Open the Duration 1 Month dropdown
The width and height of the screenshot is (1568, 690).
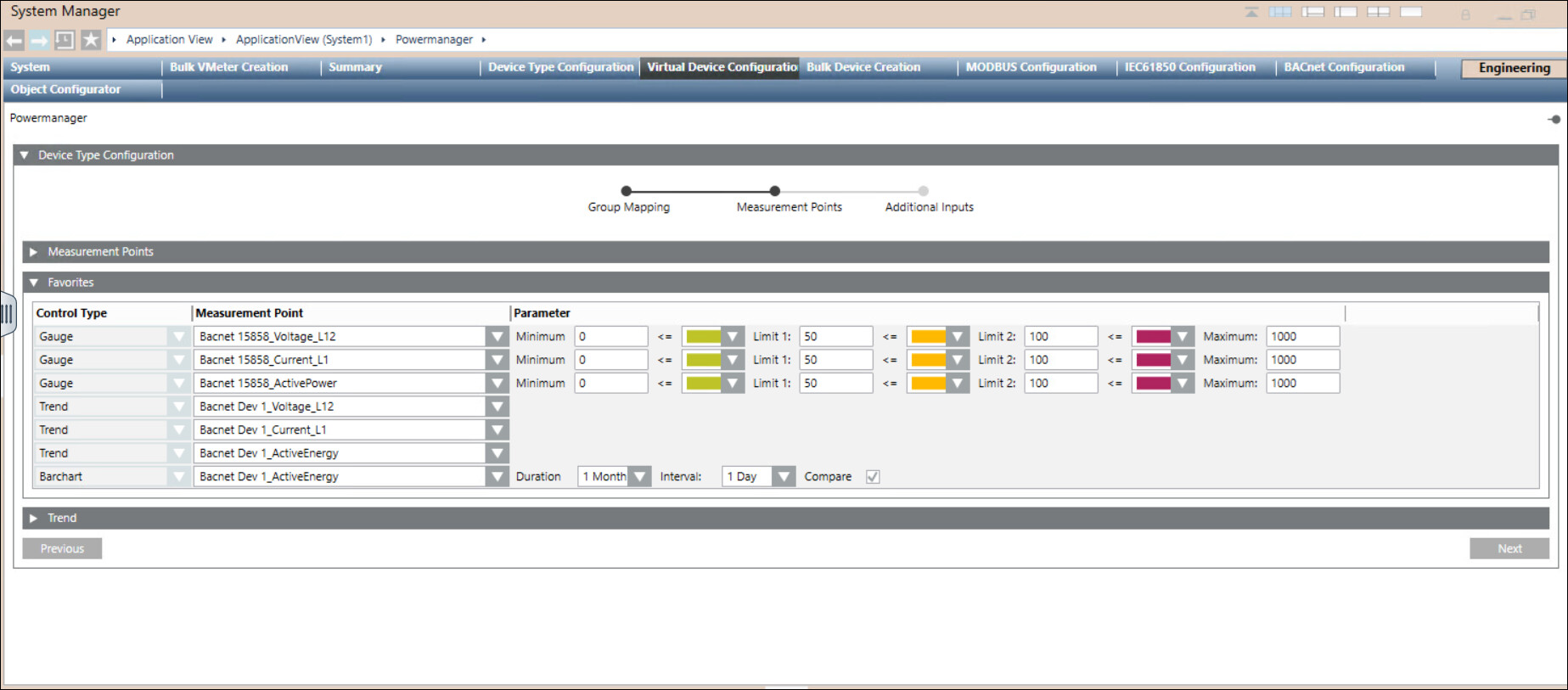coord(640,477)
